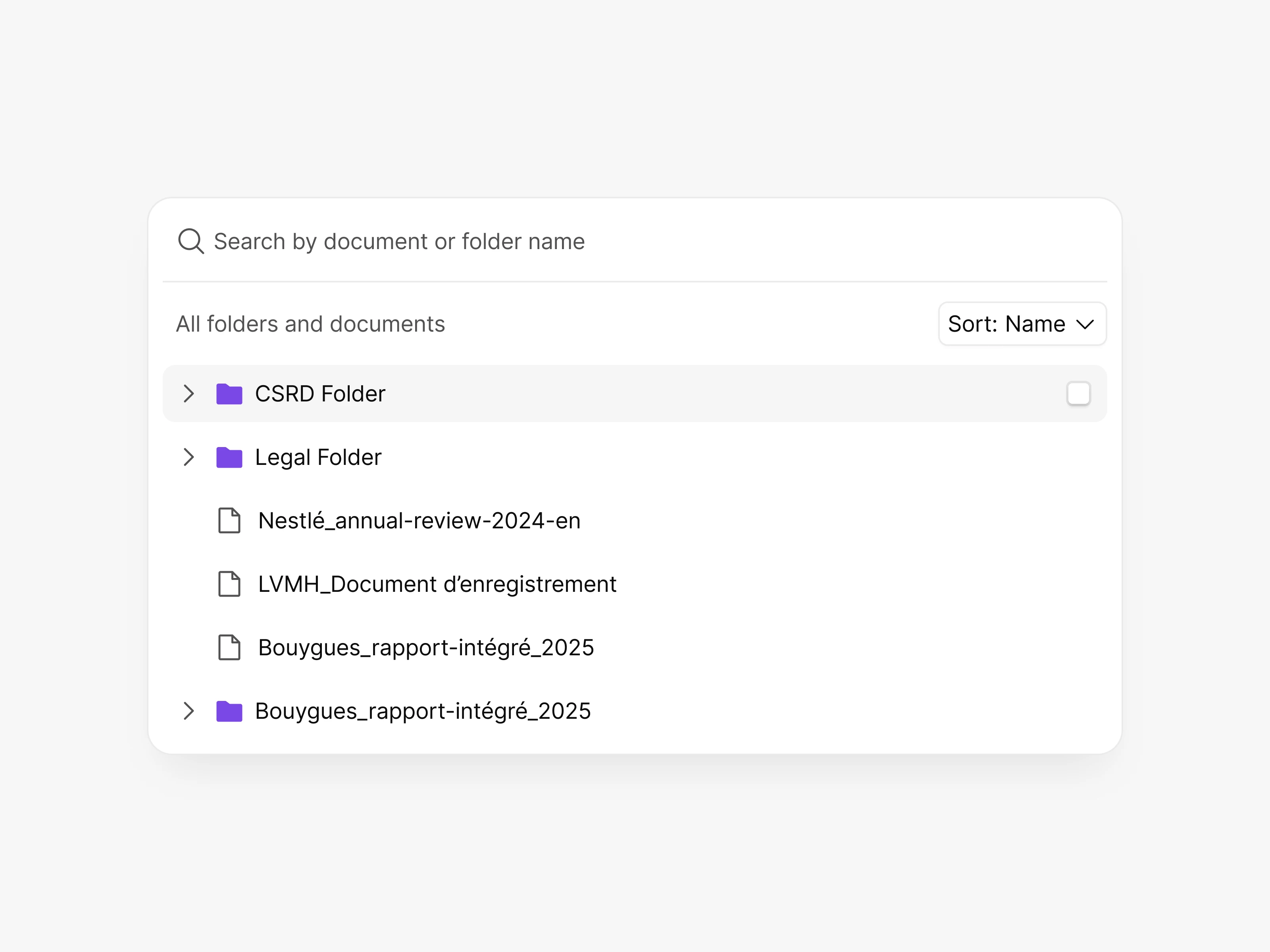This screenshot has width=1270, height=952.
Task: Click the search magnifier icon
Action: 190,241
